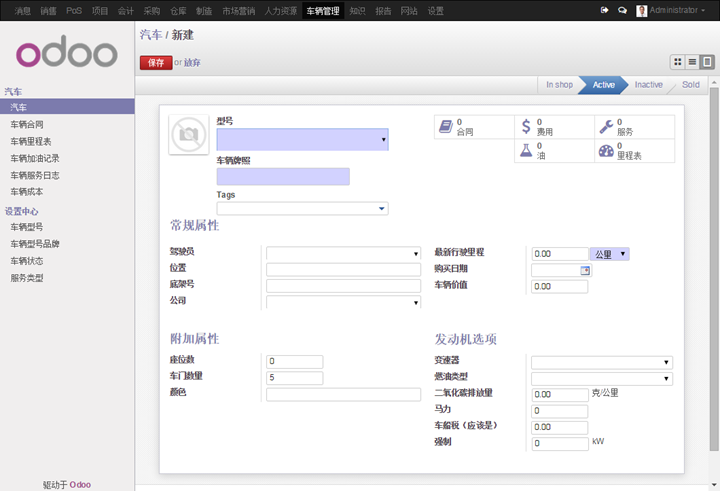Open the flask fuel stat button
The width and height of the screenshot is (720, 491).
point(554,151)
